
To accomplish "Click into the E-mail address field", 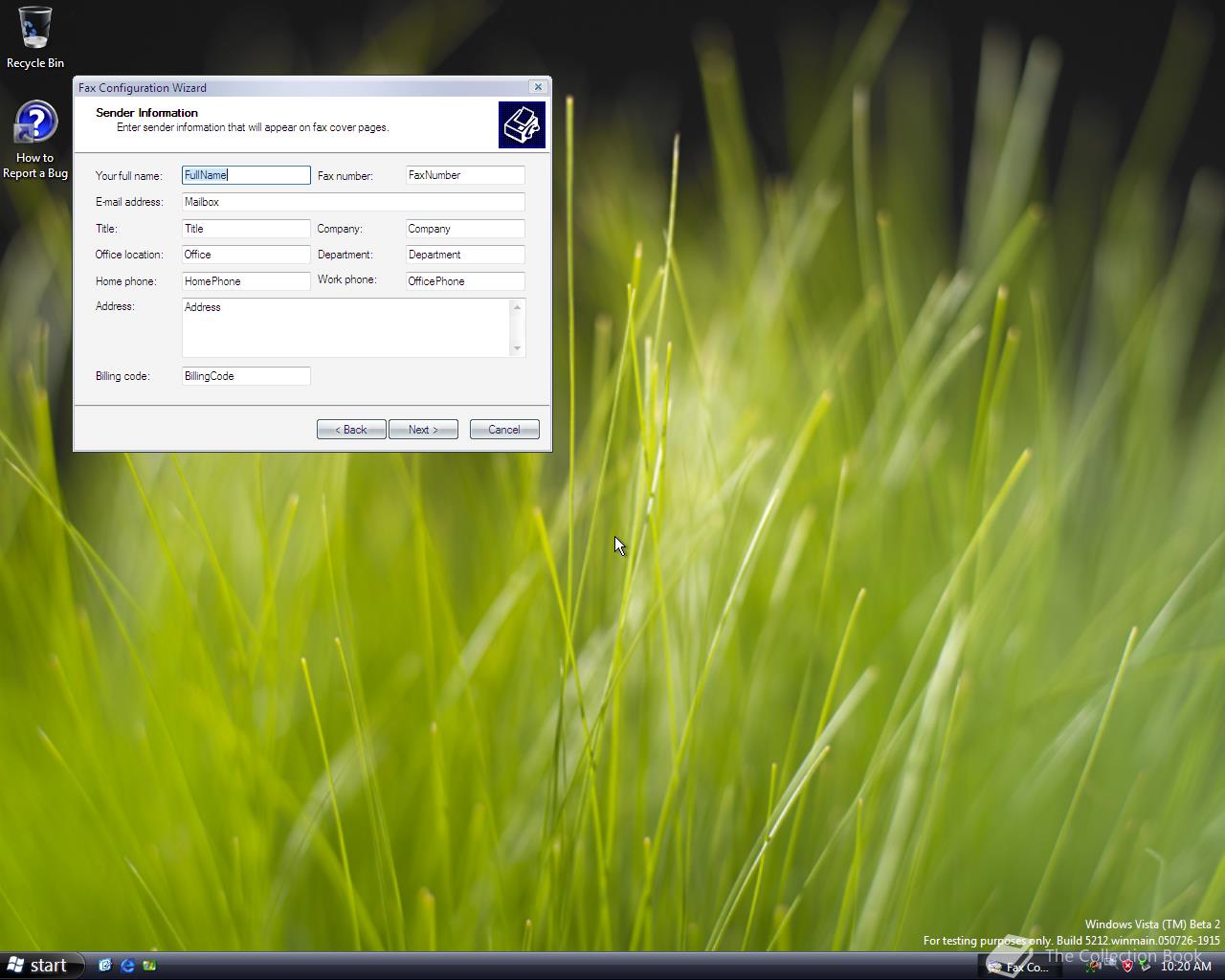I will pos(353,202).
